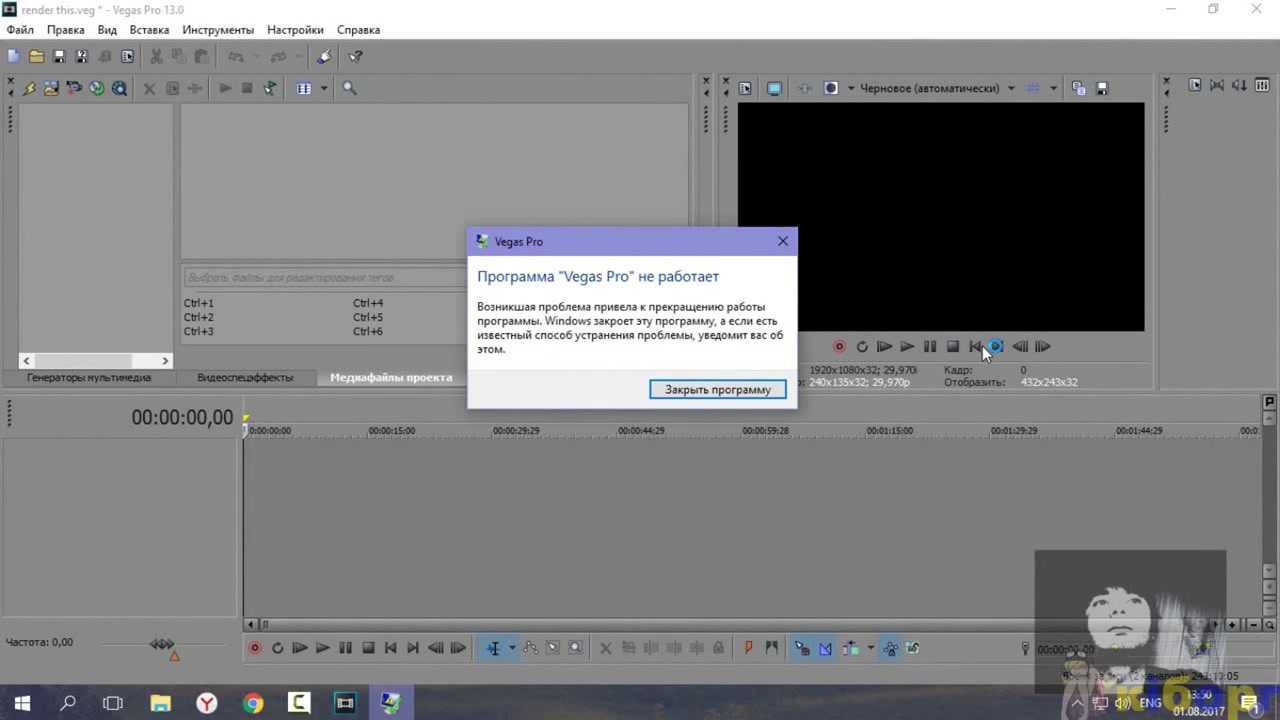Close the Vegas Pro error dialog
Screen dimensions: 1280x720
(783, 241)
